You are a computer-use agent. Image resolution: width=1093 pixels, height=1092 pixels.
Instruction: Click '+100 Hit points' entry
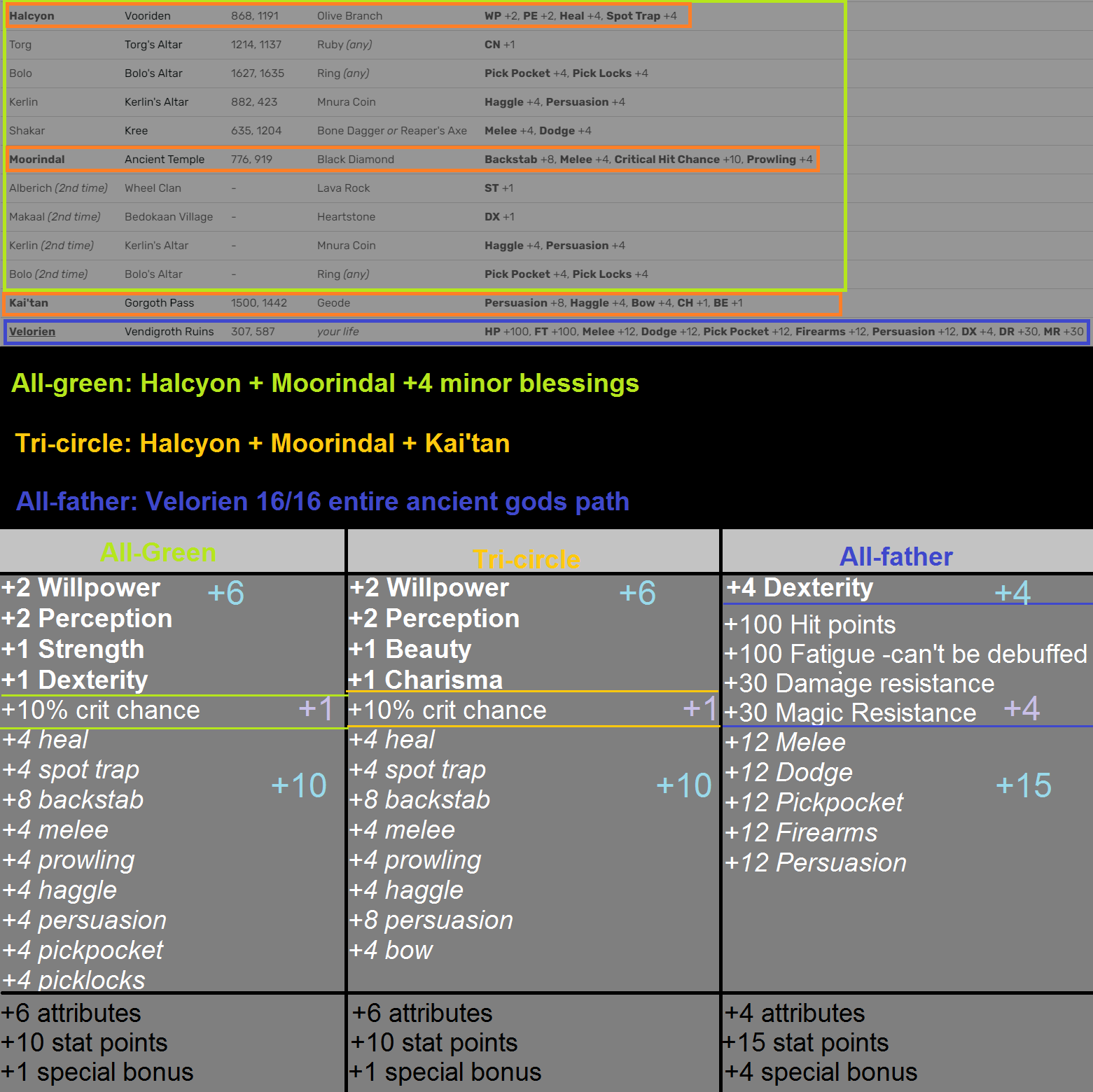810,624
